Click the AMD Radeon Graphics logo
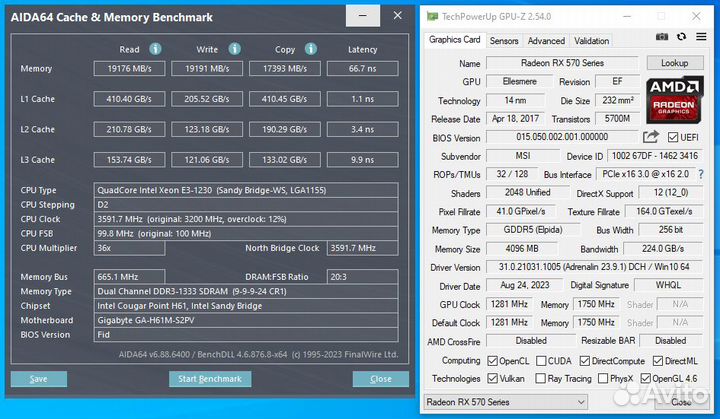The height and width of the screenshot is (419, 720). (x=674, y=100)
